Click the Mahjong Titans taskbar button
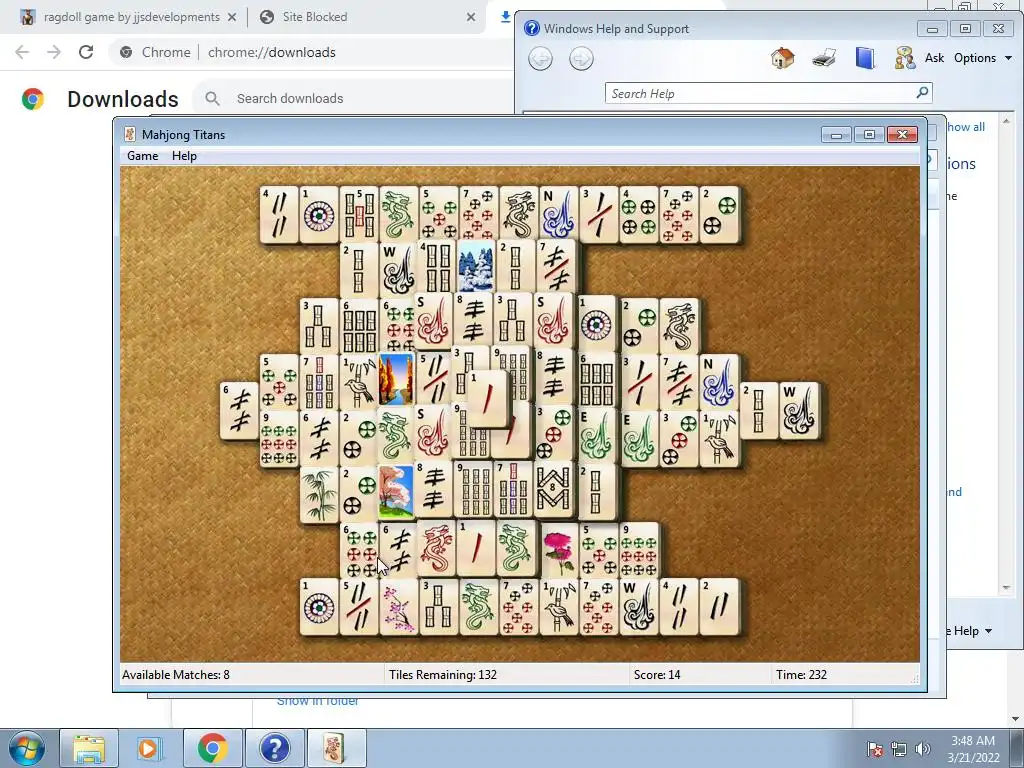Viewport: 1024px width, 768px height. [x=336, y=748]
